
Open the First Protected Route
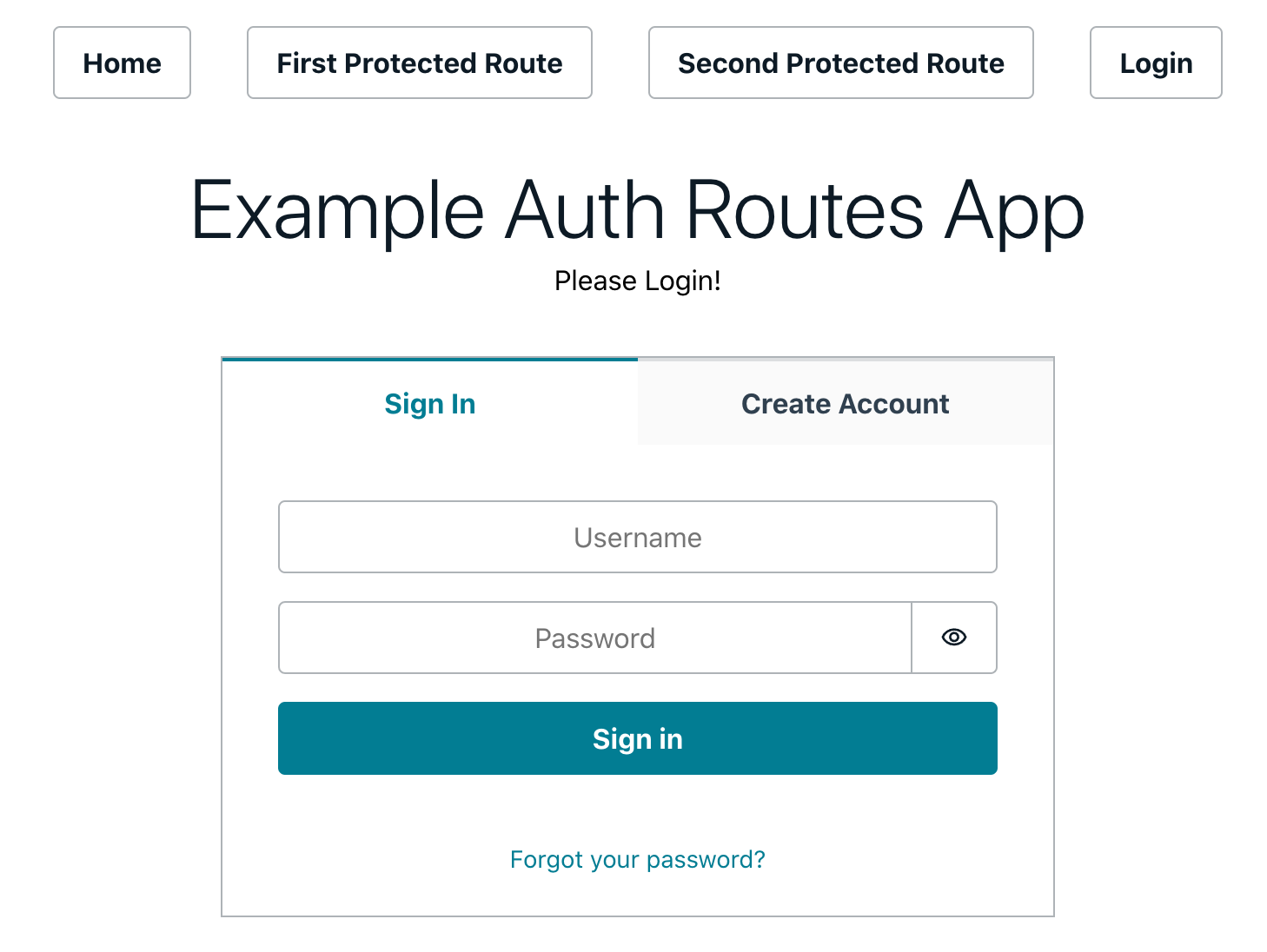coord(419,63)
